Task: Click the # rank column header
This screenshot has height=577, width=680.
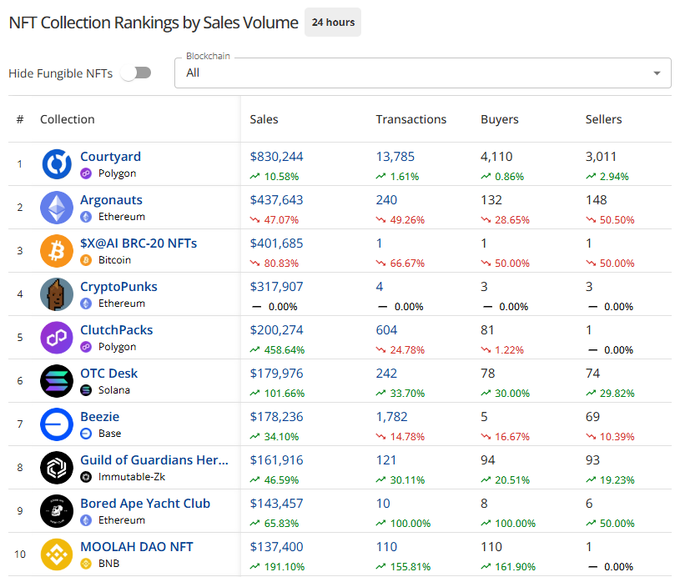Action: [20, 119]
